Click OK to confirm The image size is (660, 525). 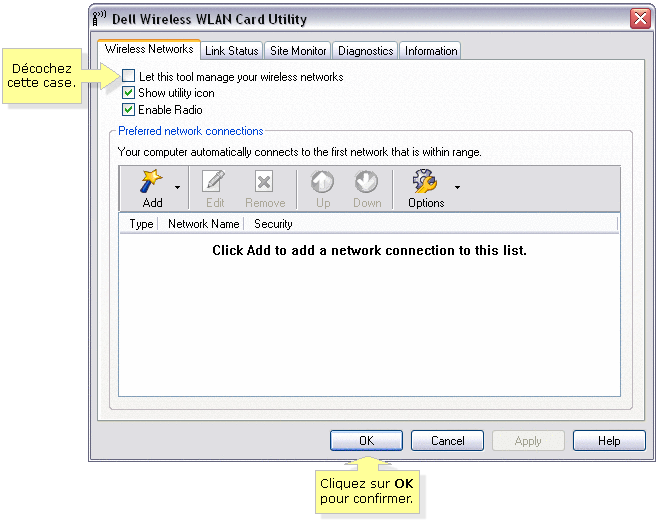pos(366,440)
